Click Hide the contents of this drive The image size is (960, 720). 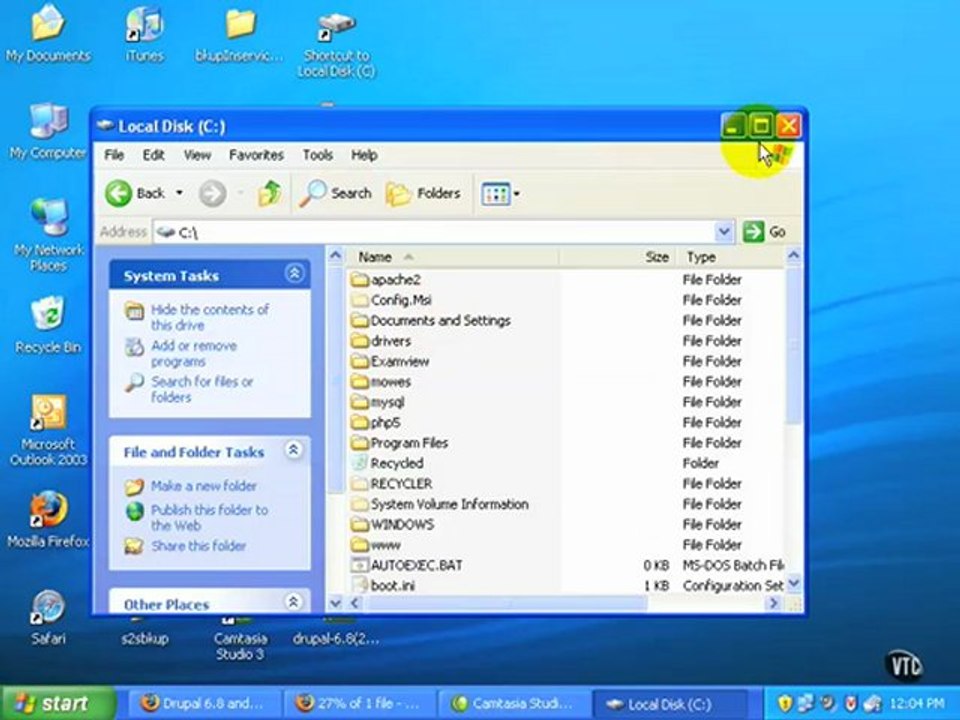[210, 317]
